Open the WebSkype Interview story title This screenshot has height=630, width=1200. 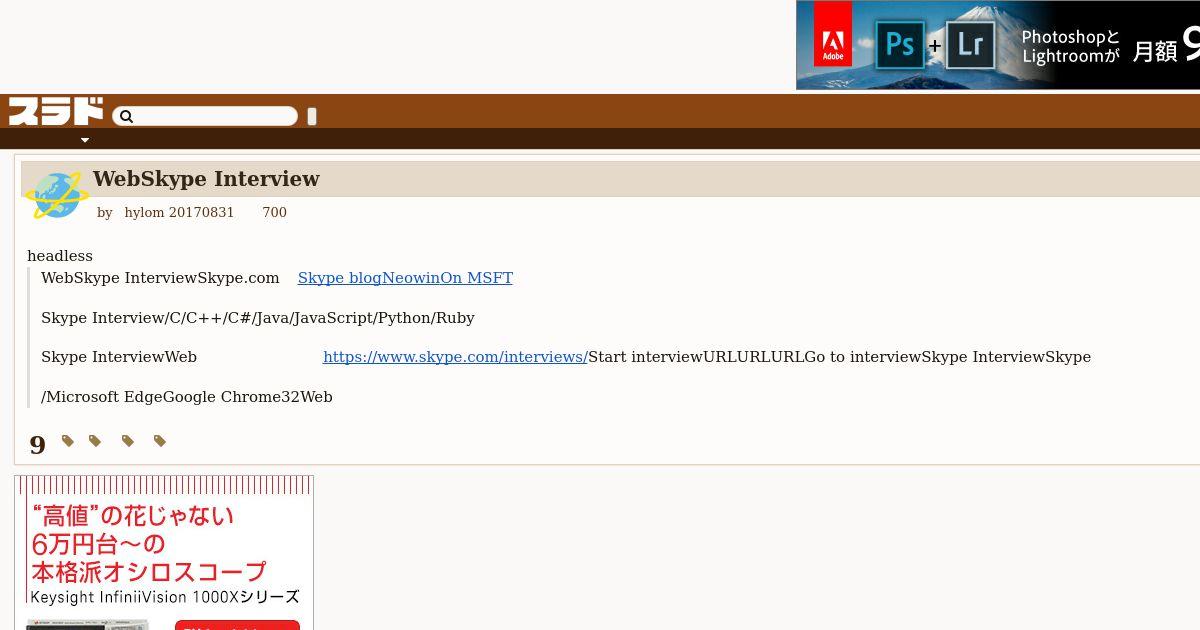tap(206, 179)
